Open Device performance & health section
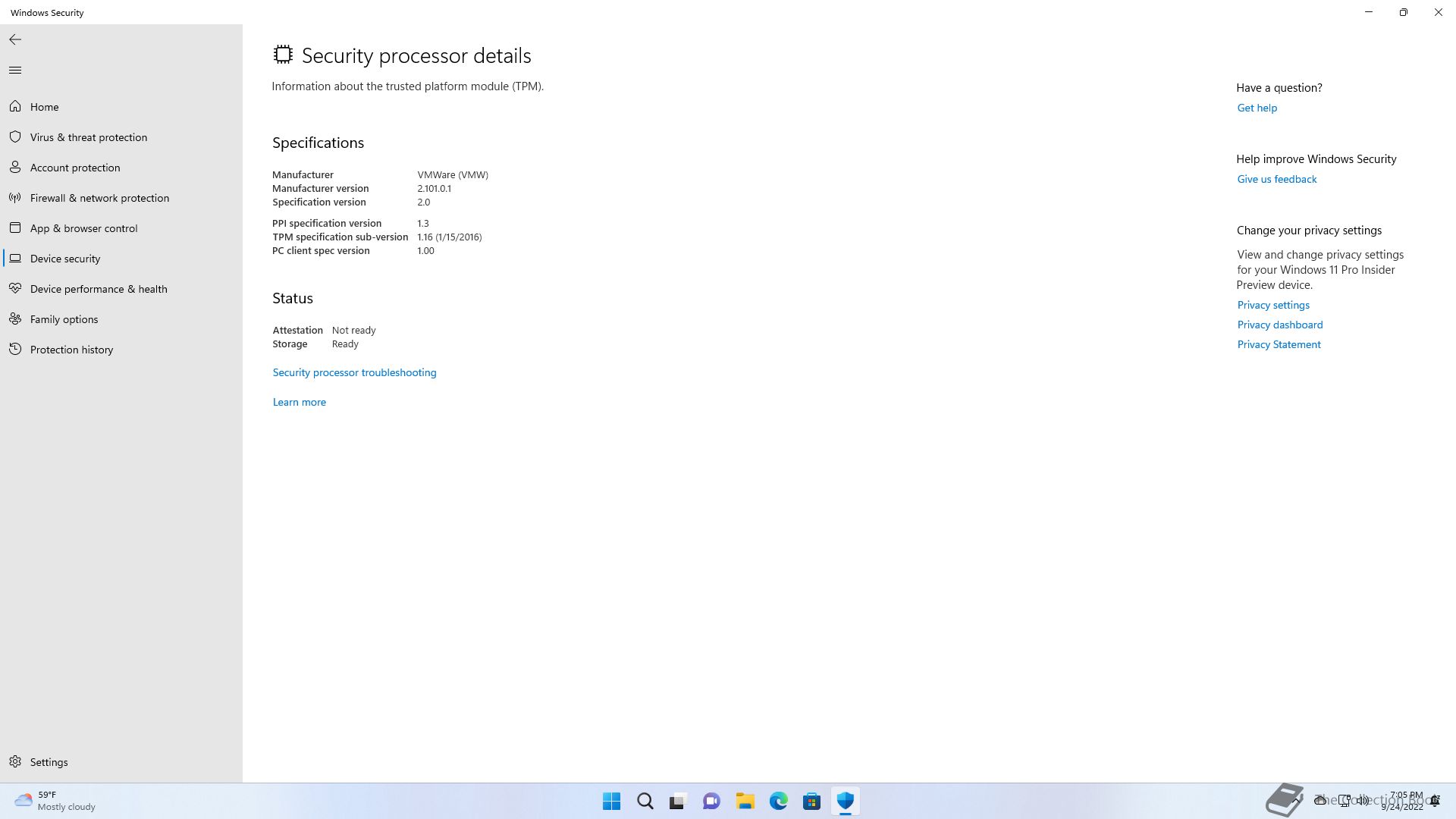The width and height of the screenshot is (1456, 819). [x=99, y=289]
